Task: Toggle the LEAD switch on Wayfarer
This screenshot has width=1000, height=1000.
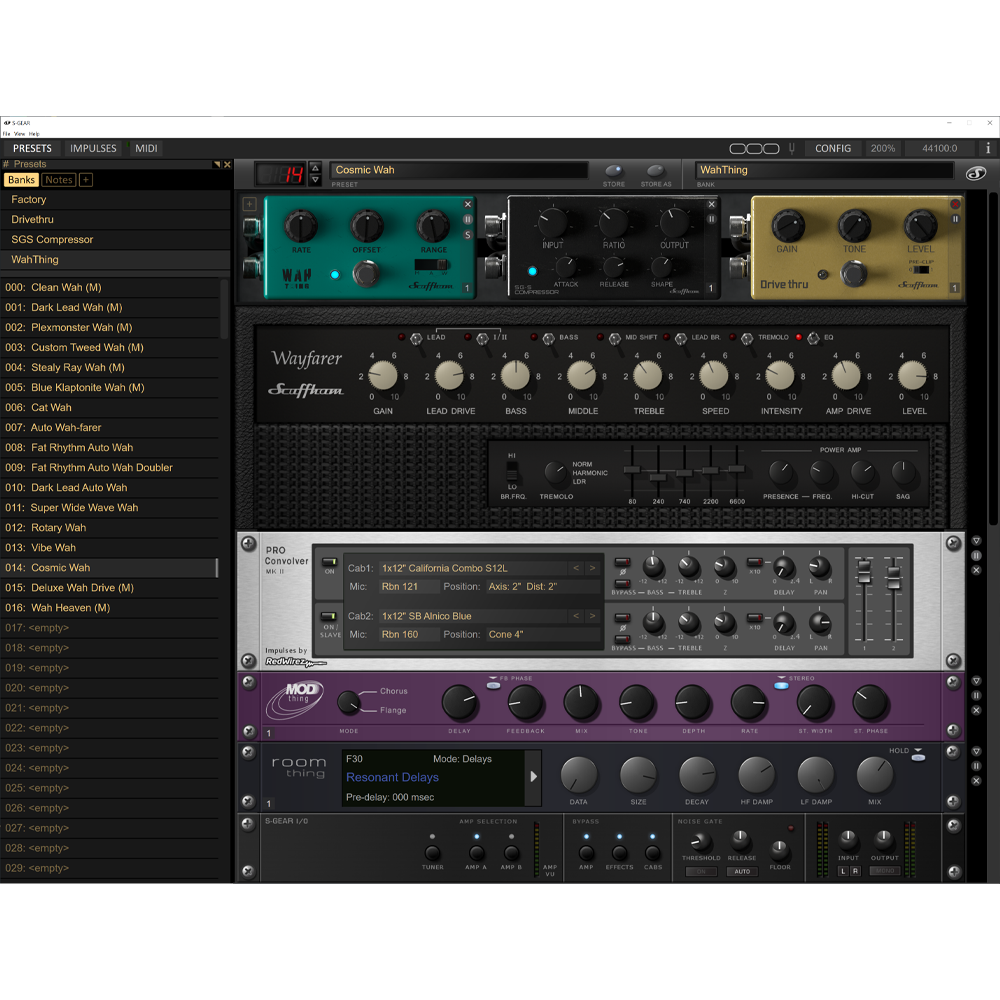Action: point(416,338)
